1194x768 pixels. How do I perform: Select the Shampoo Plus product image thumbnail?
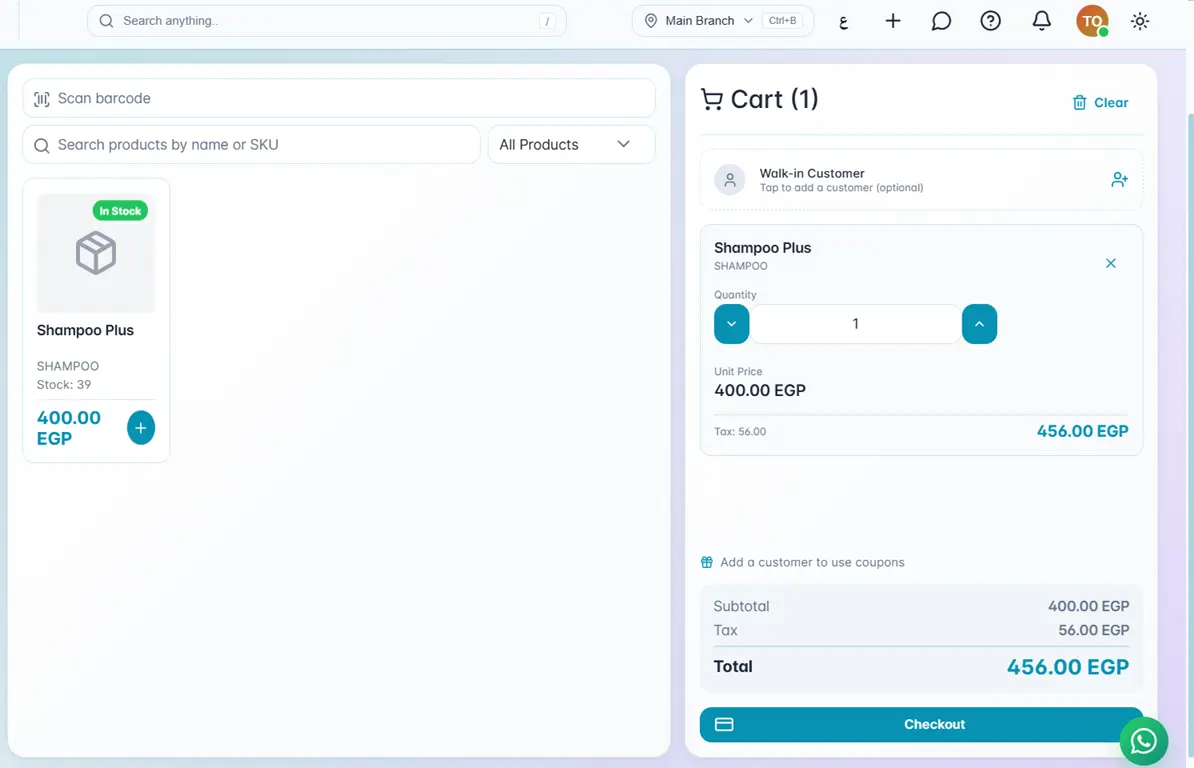coord(96,253)
